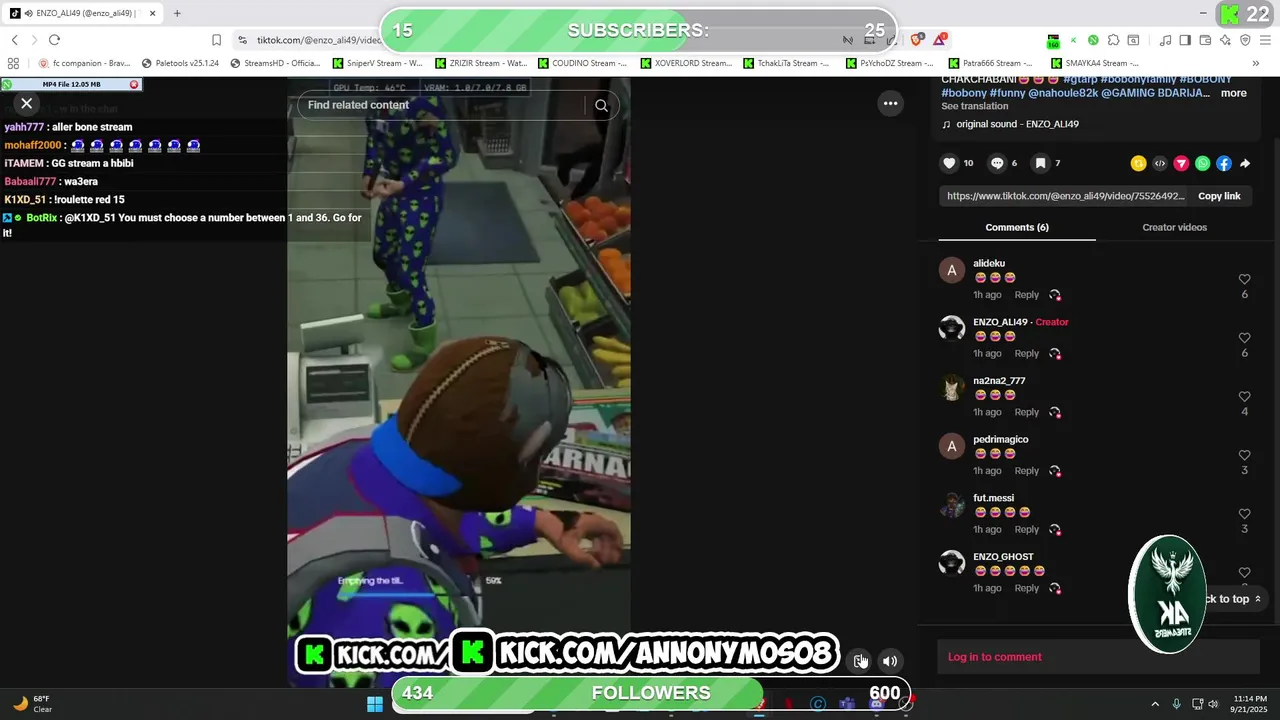Screen dimensions: 1280x720
Task: Share via the red send-to-friends icon
Action: point(1181,163)
